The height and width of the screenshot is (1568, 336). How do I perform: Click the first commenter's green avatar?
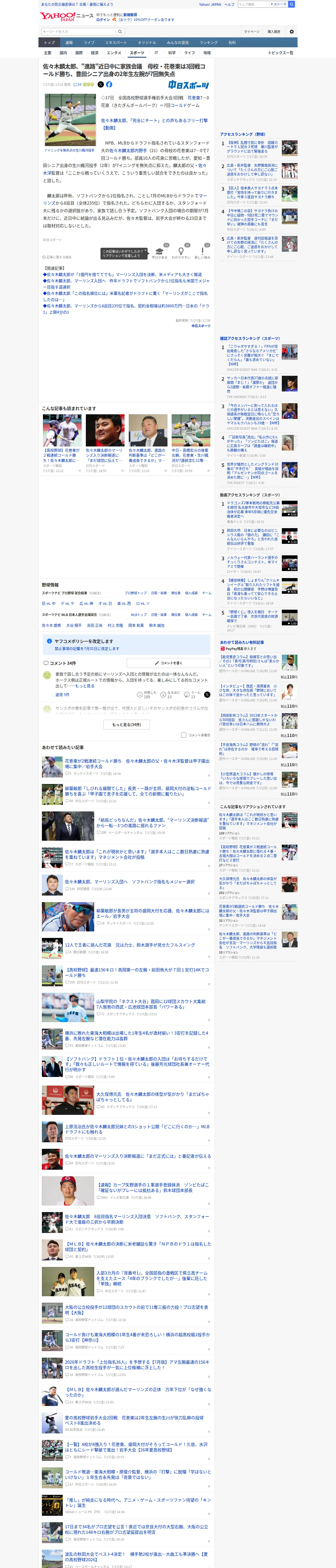(47, 675)
